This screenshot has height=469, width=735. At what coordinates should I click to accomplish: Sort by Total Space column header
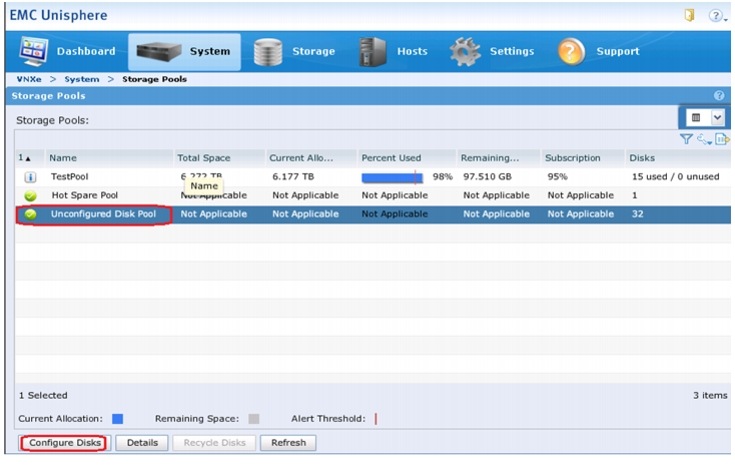pyautogui.click(x=219, y=158)
